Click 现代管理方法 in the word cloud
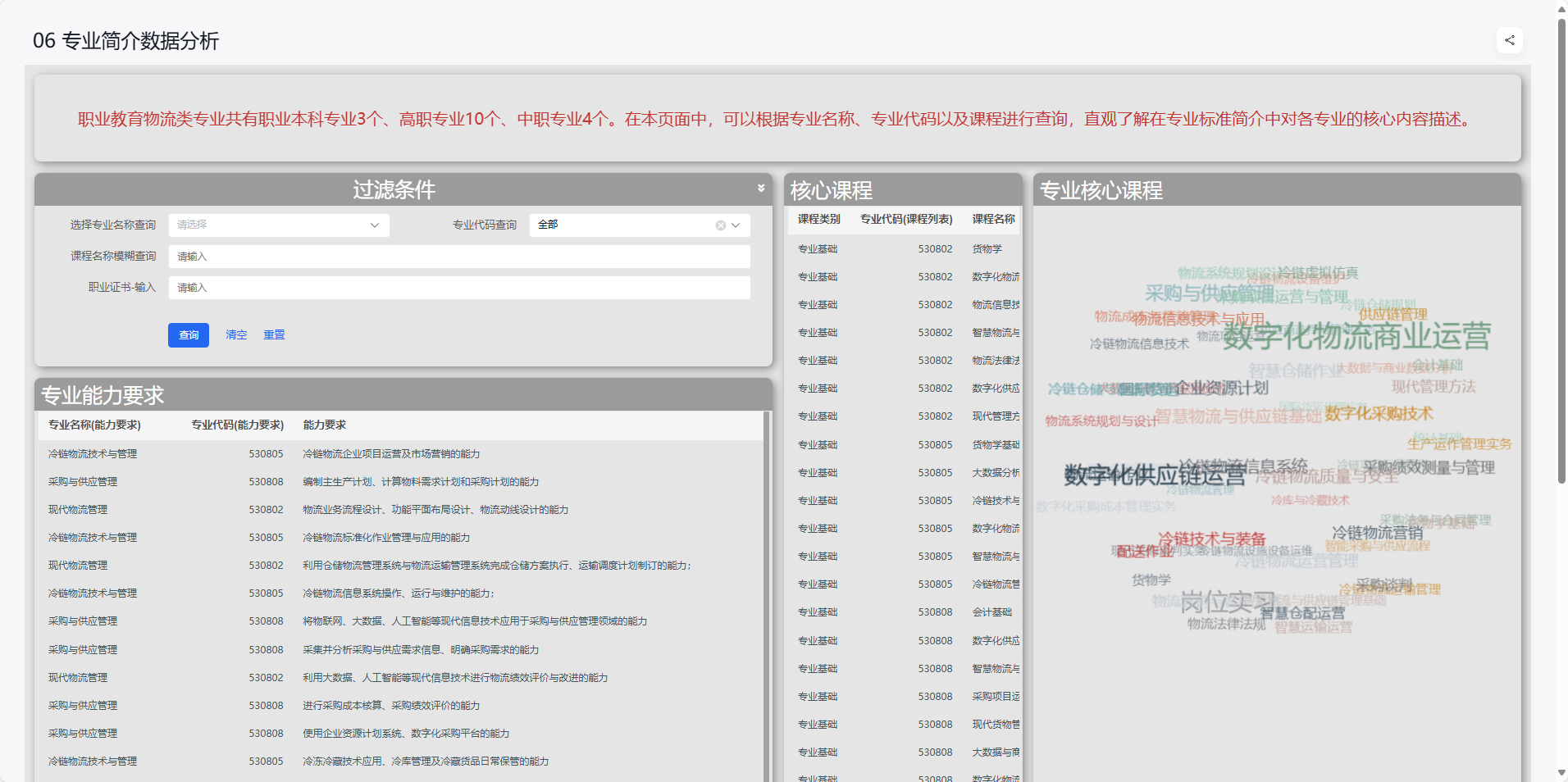The image size is (1568, 782). point(1434,387)
